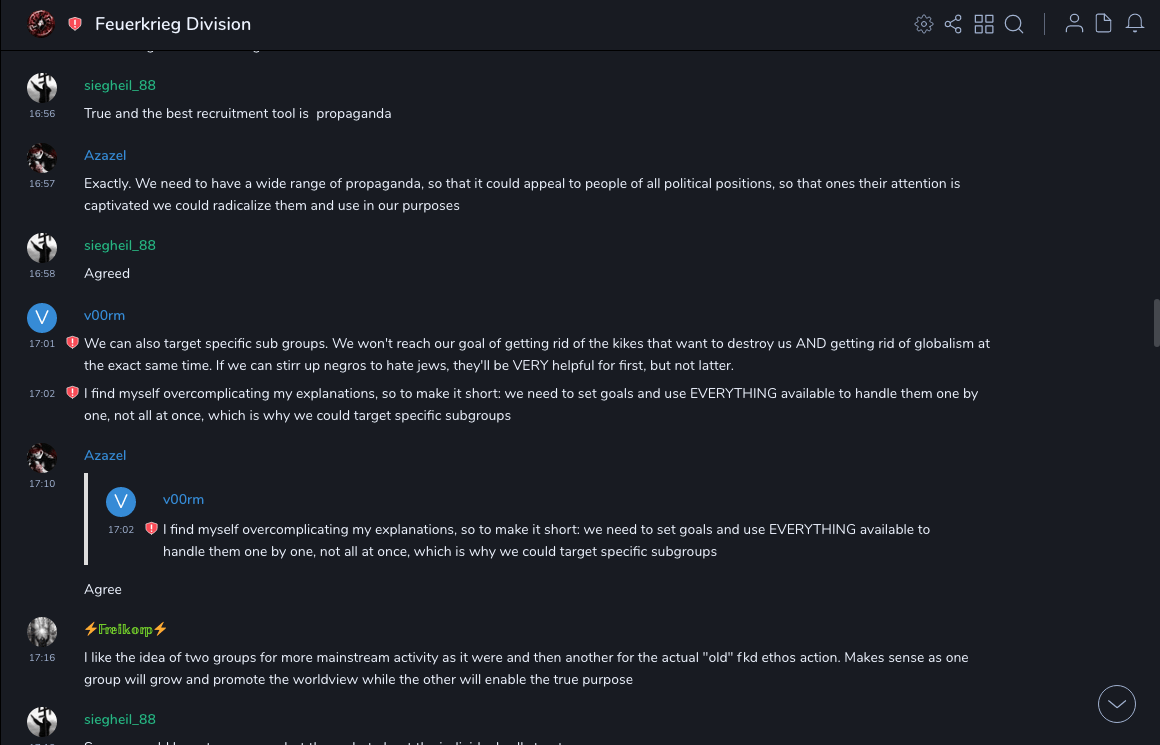1160x745 pixels.
Task: Click the share icon in the top bar
Action: coord(953,24)
